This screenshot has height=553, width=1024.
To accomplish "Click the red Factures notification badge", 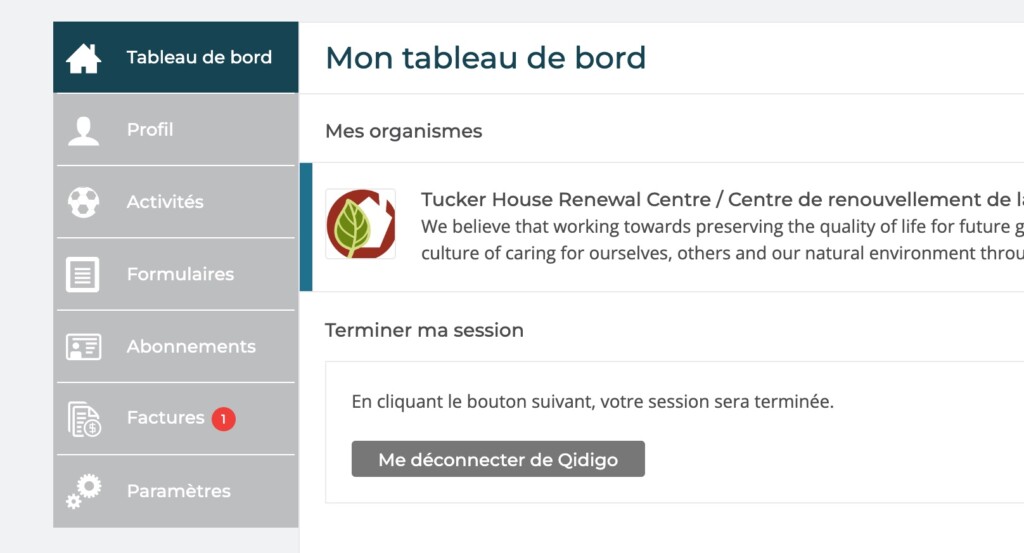I will [x=223, y=419].
